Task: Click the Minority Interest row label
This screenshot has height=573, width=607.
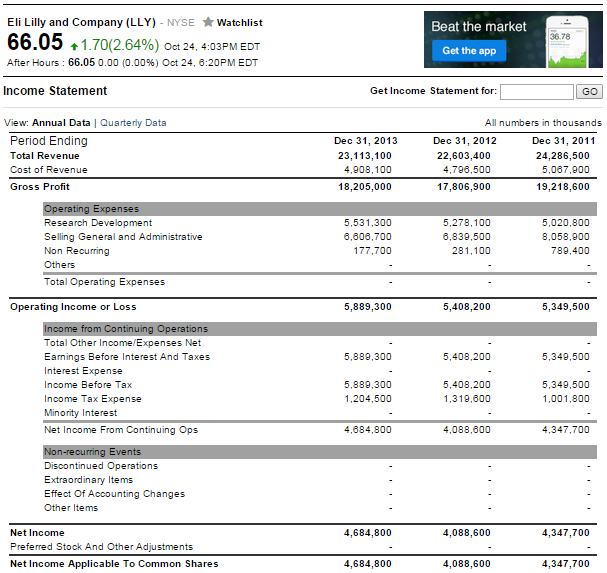Action: 81,413
